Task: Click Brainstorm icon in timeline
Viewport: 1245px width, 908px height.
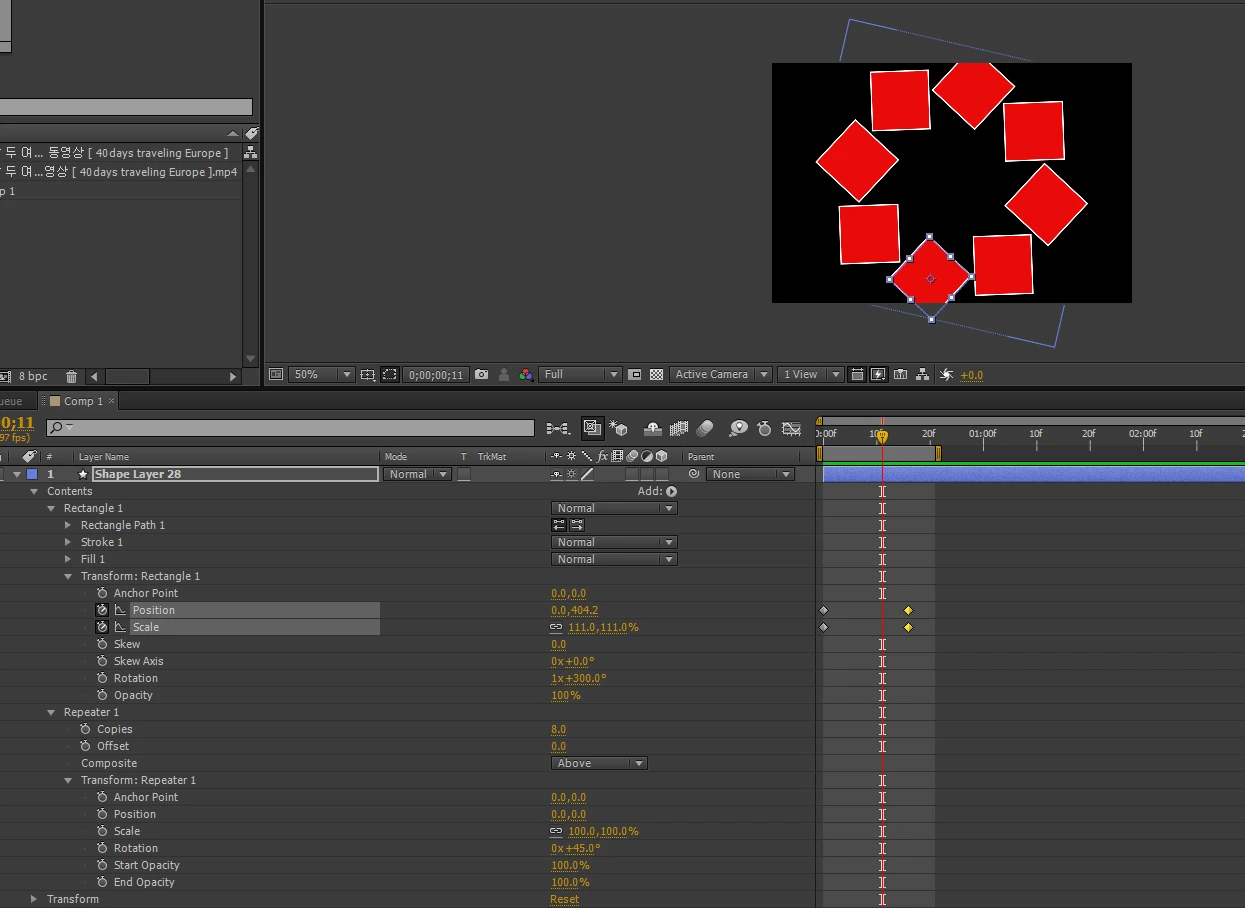Action: pos(738,429)
